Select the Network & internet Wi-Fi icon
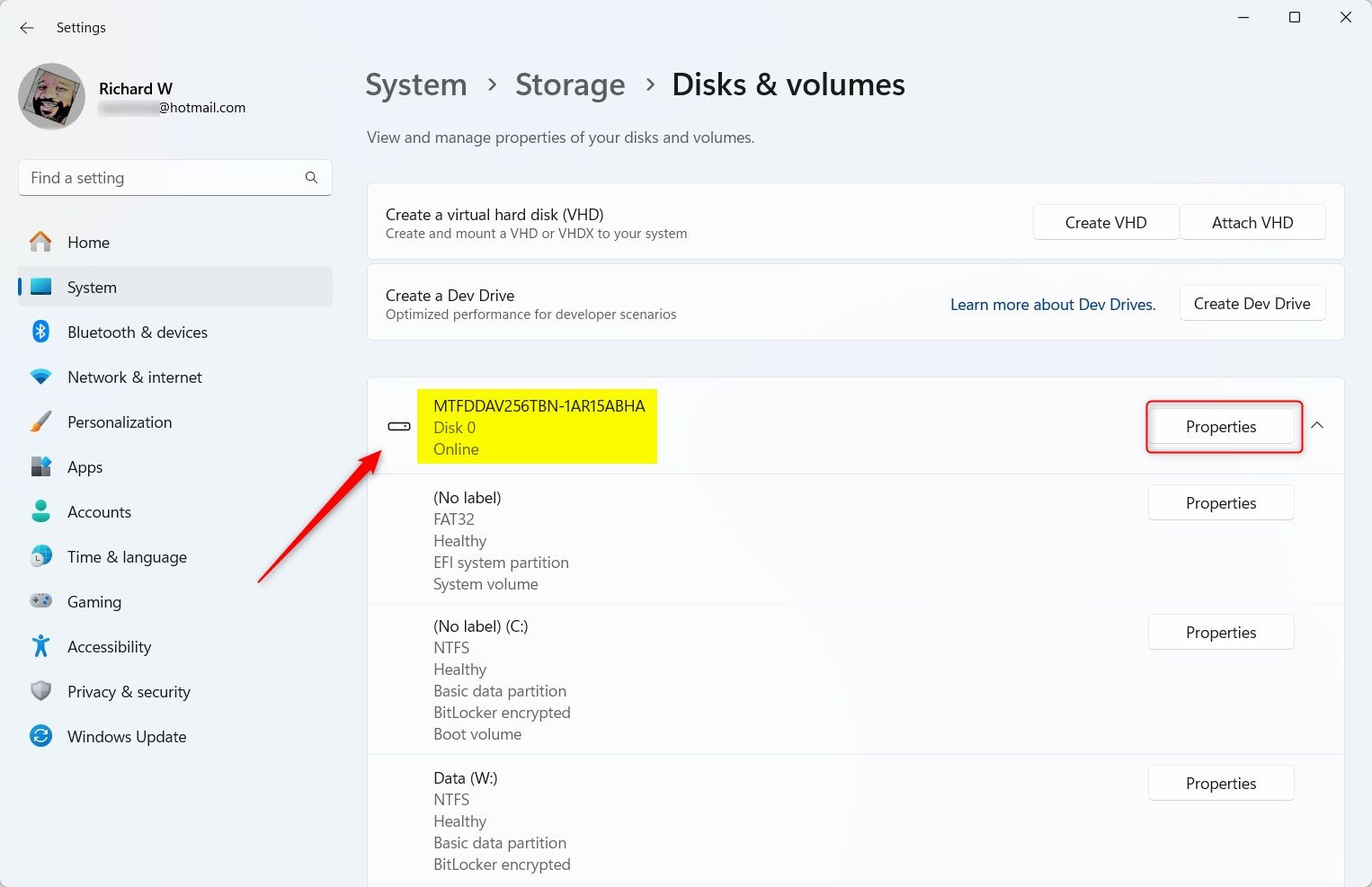This screenshot has width=1372, height=887. click(41, 377)
